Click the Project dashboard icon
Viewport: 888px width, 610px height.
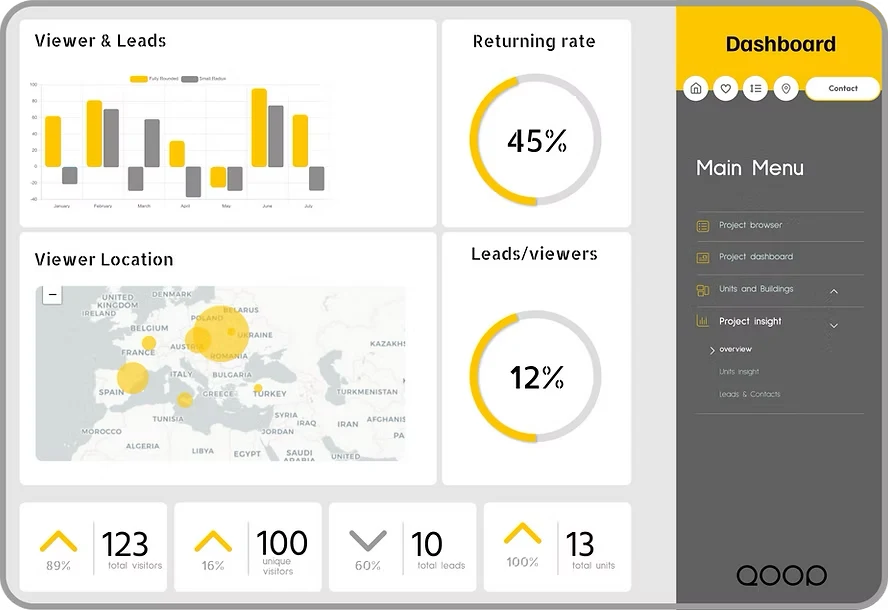(702, 258)
